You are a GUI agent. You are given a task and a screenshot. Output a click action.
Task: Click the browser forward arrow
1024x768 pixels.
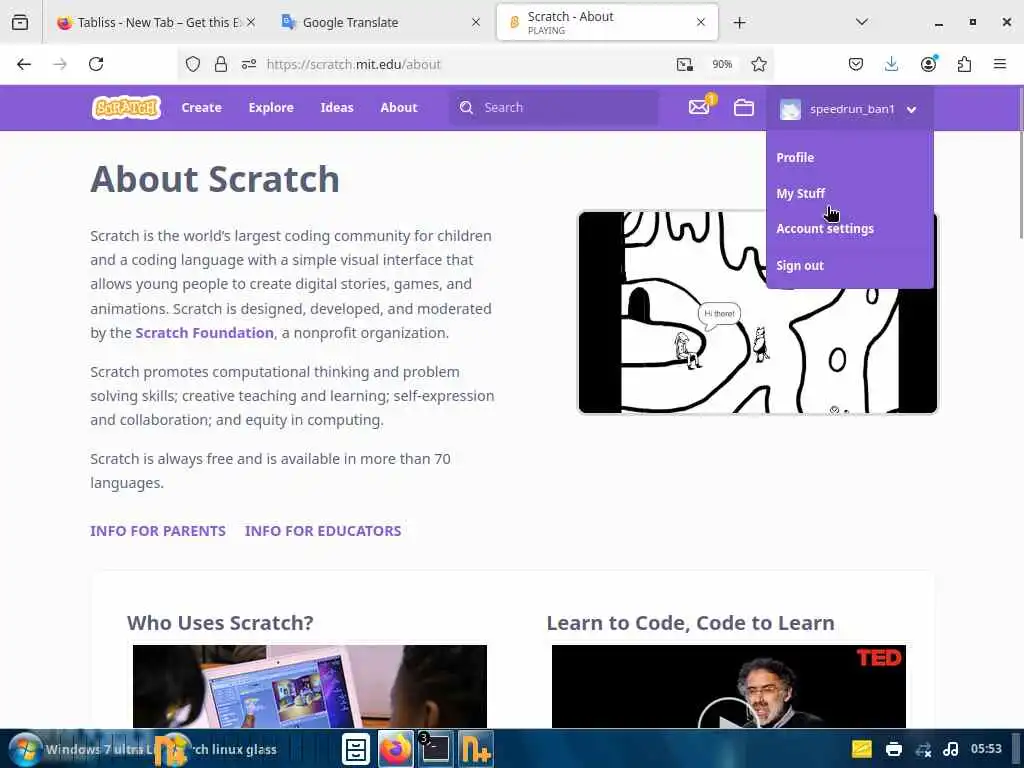60,64
